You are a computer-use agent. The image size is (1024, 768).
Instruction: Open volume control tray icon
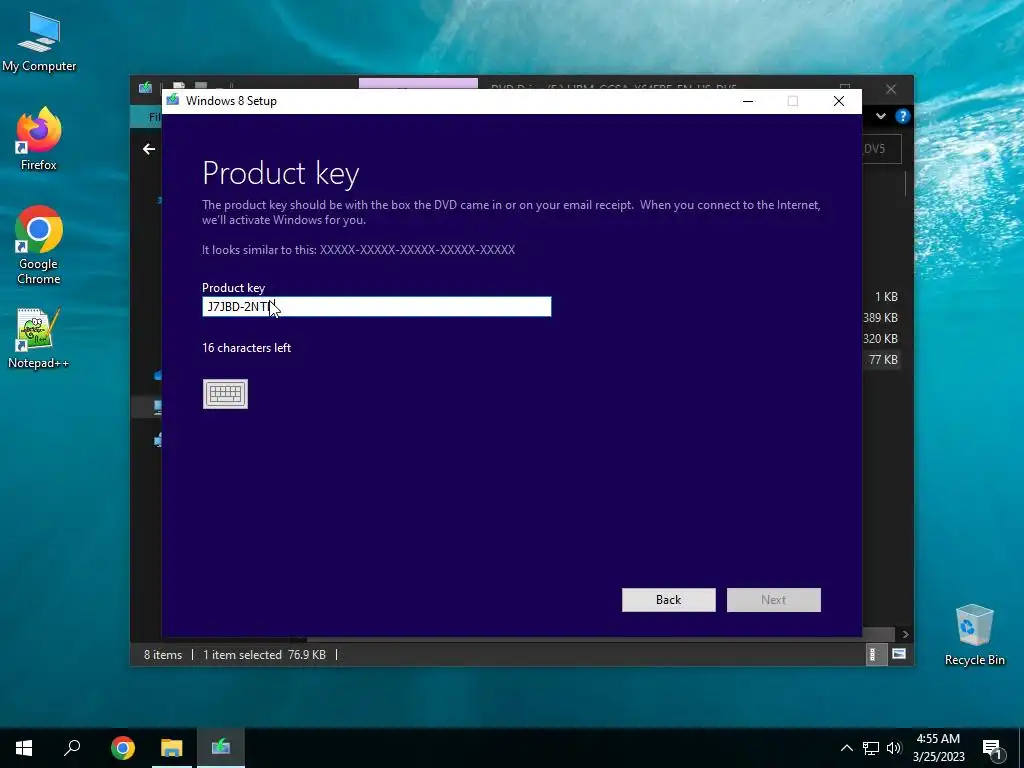pyautogui.click(x=894, y=748)
